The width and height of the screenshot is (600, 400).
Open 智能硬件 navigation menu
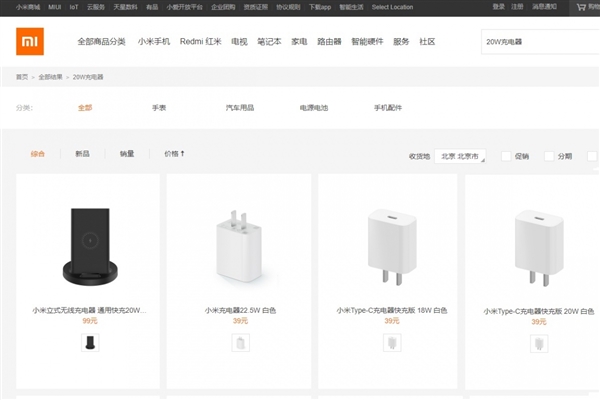(x=367, y=41)
